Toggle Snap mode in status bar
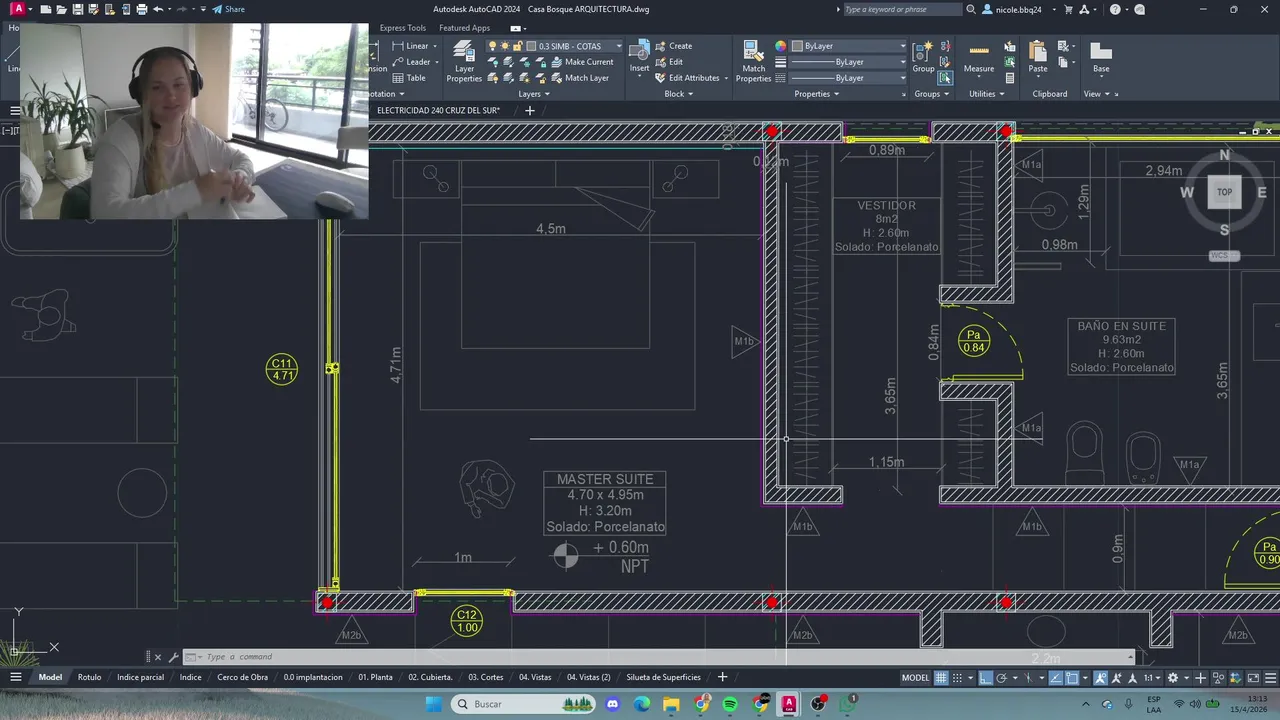 point(958,678)
